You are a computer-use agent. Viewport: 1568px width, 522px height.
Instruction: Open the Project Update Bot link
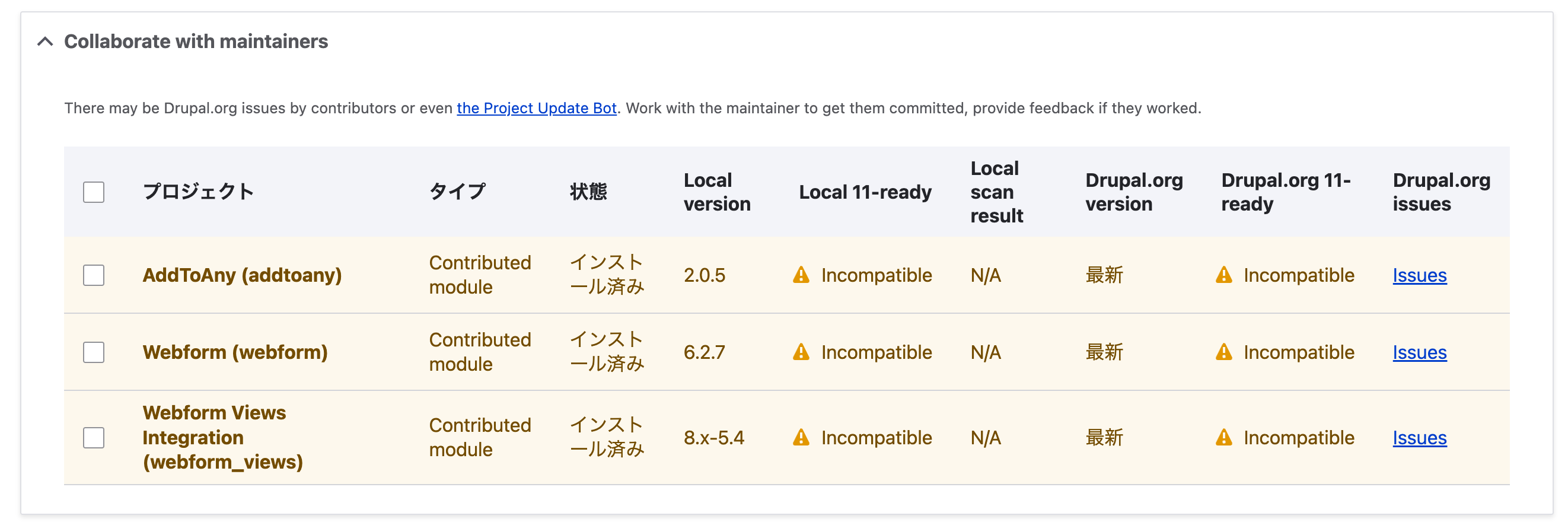536,108
